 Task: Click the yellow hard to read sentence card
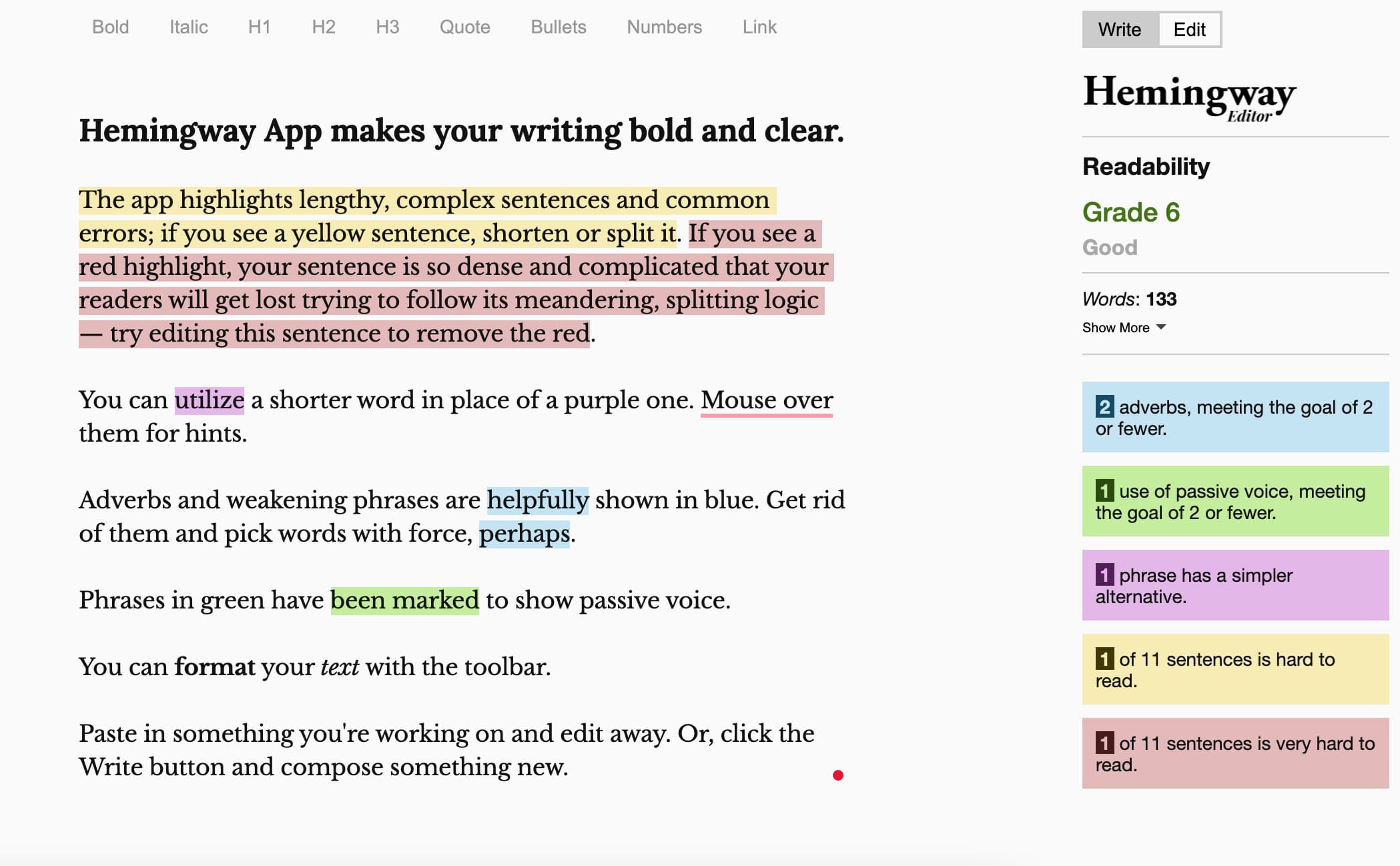click(x=1234, y=670)
